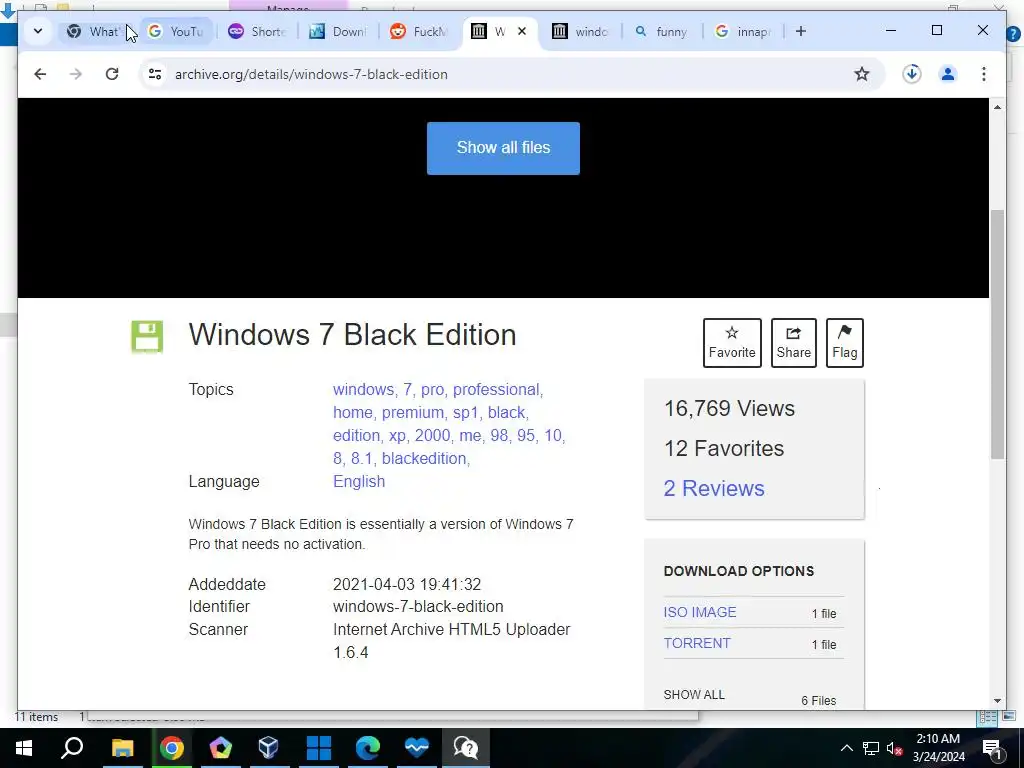Open the "professional" topic link
The image size is (1024, 768).
pyautogui.click(x=496, y=389)
